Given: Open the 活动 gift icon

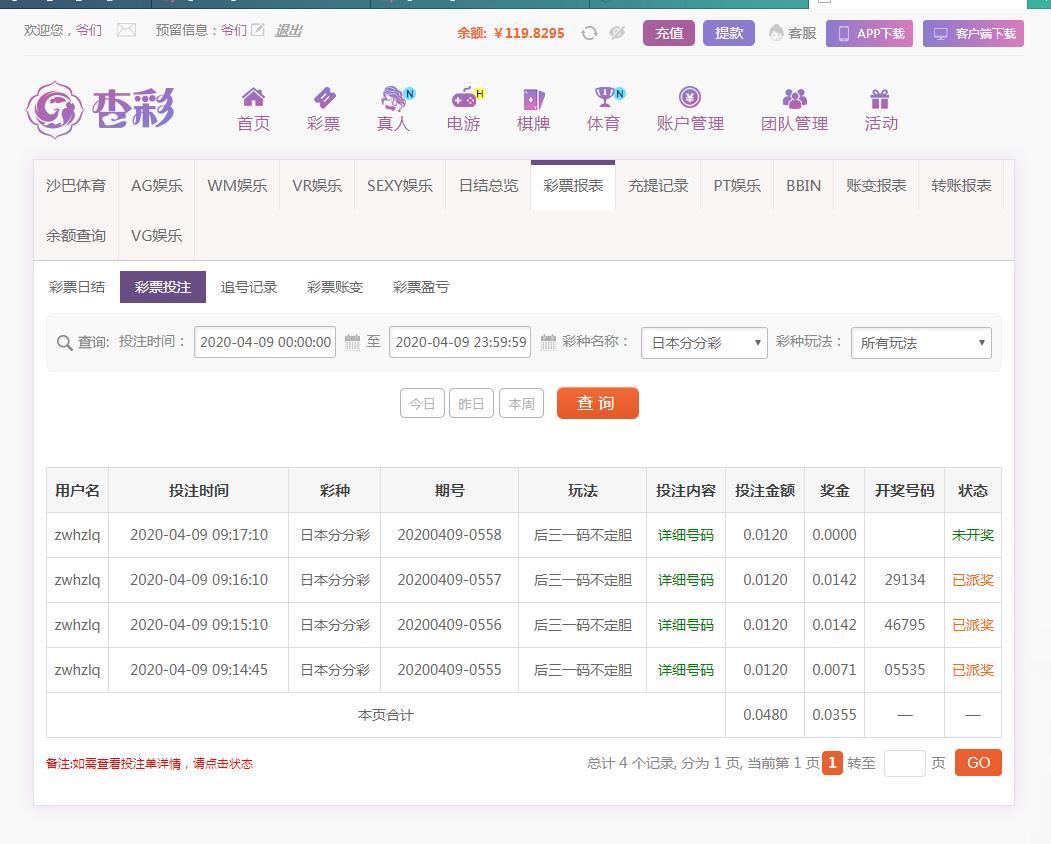Looking at the screenshot, I should [880, 98].
